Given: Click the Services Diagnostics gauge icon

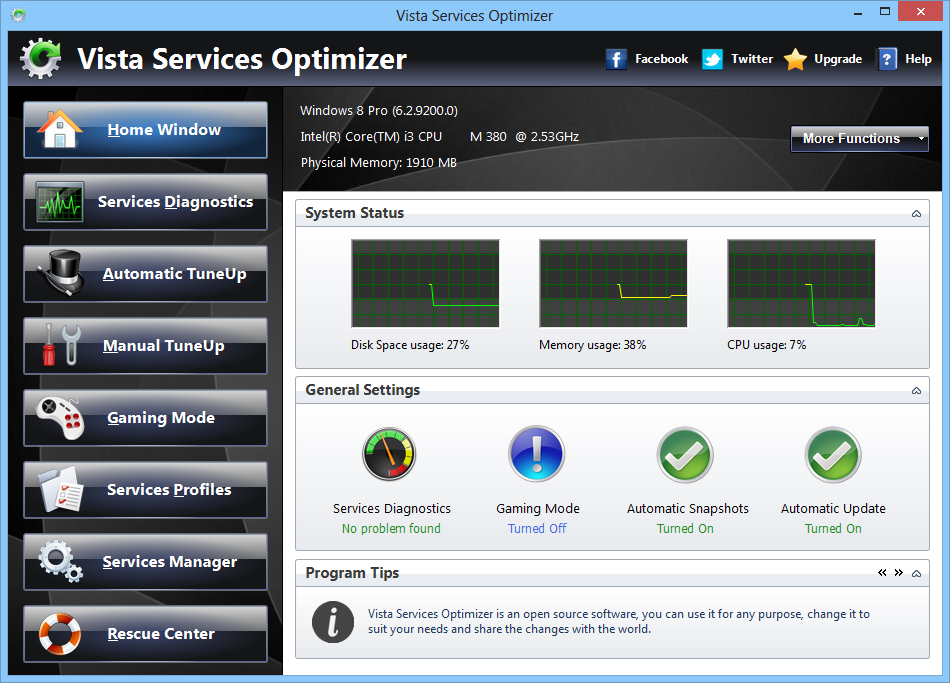Looking at the screenshot, I should (389, 455).
